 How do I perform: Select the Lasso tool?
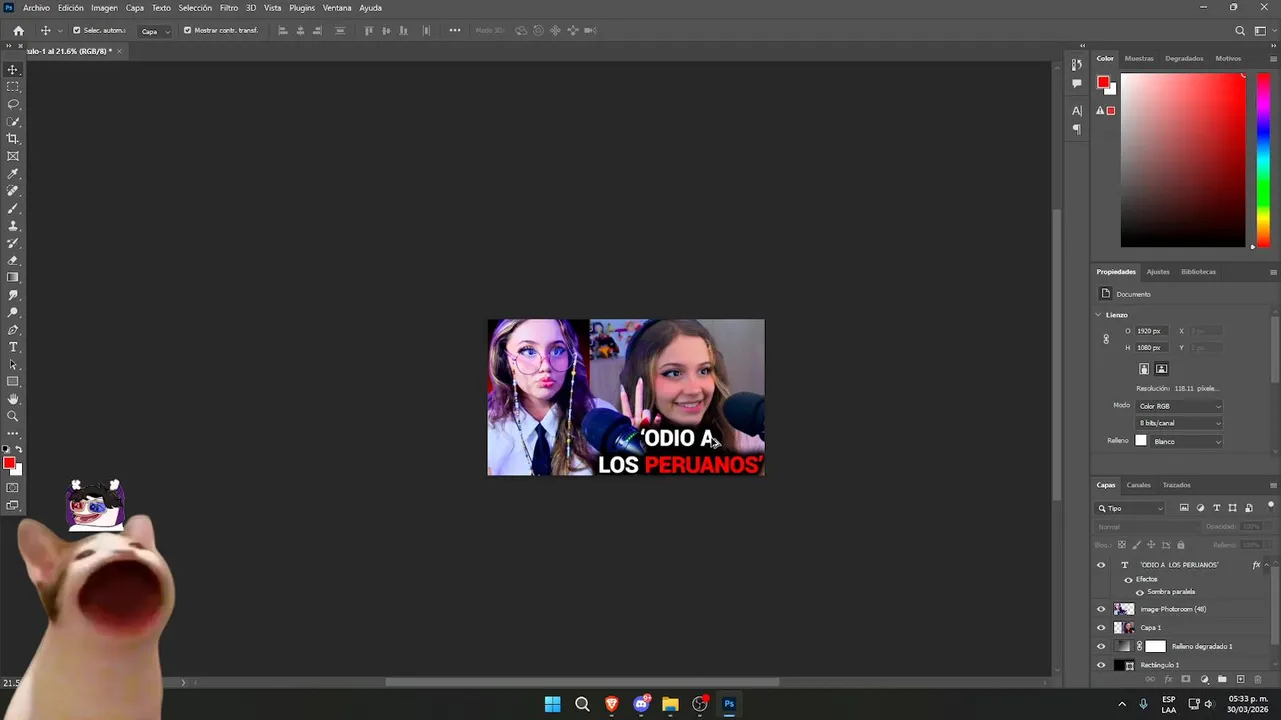(13, 104)
